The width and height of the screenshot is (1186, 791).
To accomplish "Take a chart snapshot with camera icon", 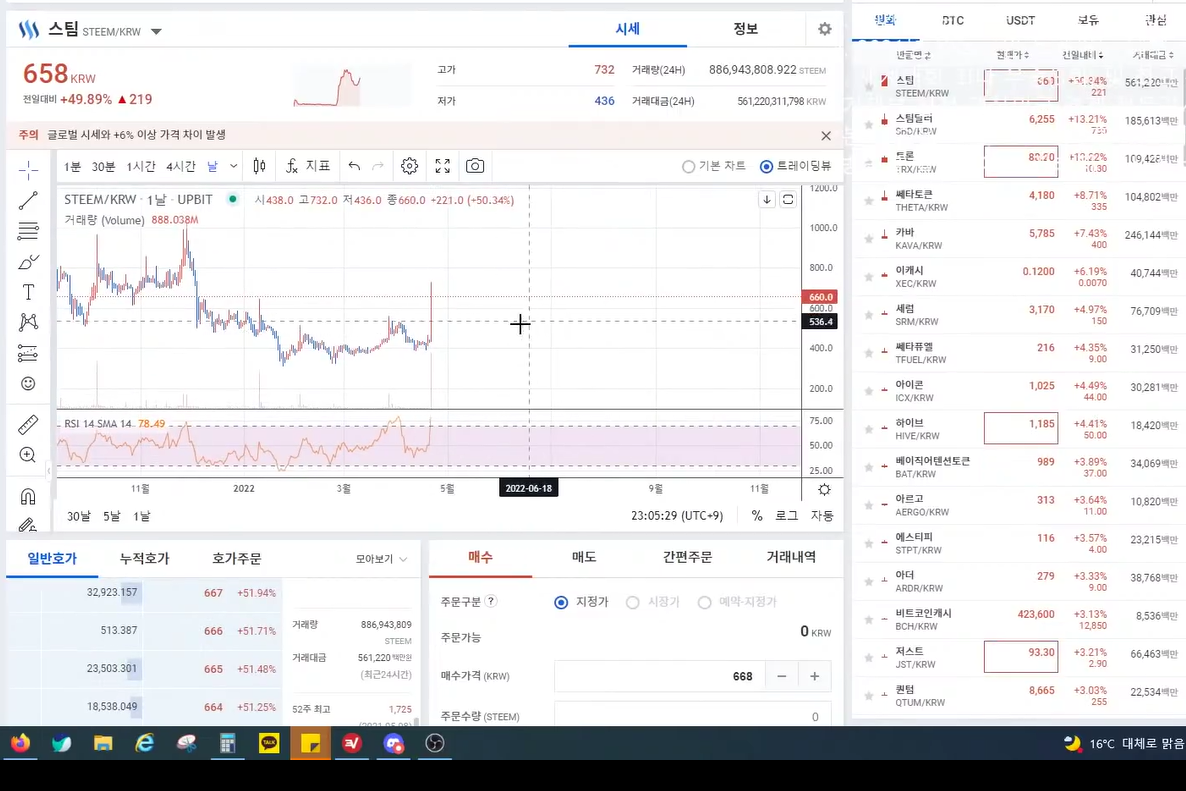I will pos(475,166).
